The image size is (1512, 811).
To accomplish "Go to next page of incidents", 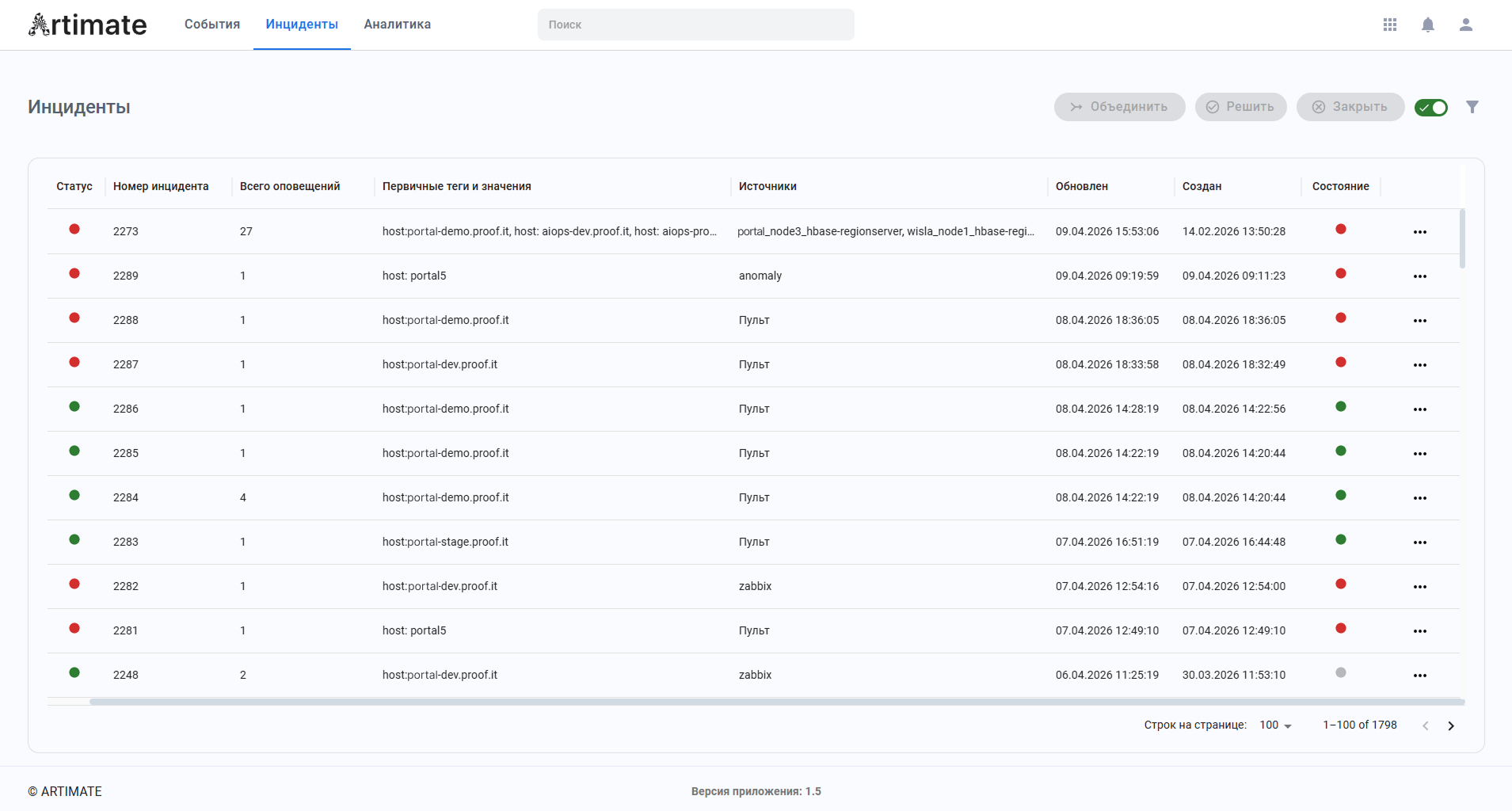I will click(1451, 725).
